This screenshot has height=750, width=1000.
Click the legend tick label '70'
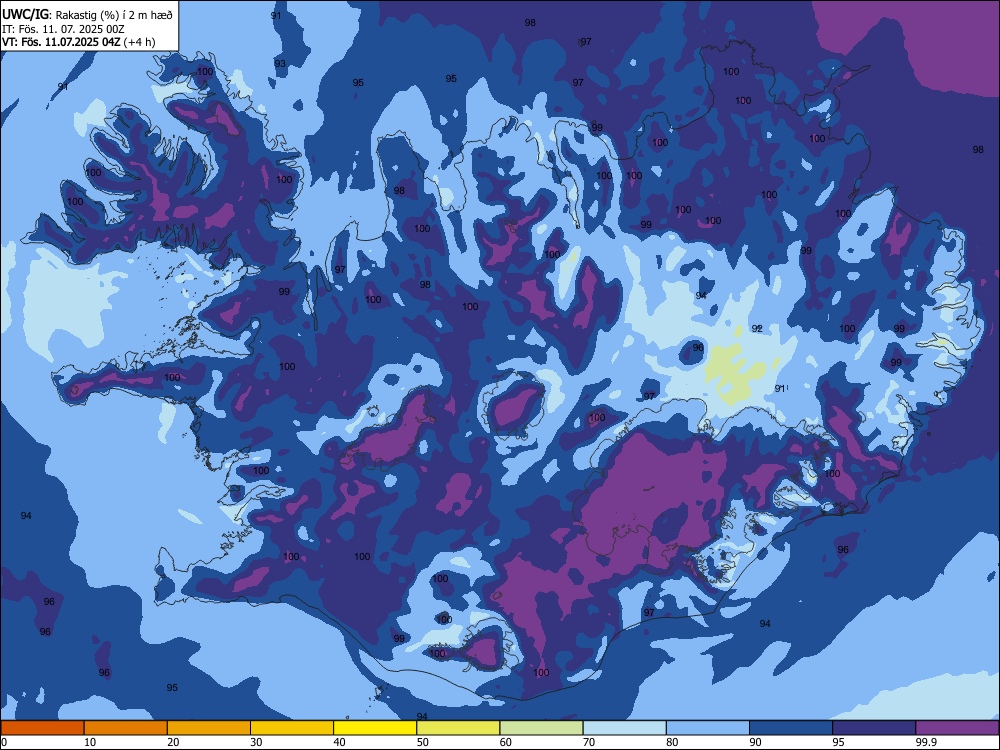(x=589, y=742)
